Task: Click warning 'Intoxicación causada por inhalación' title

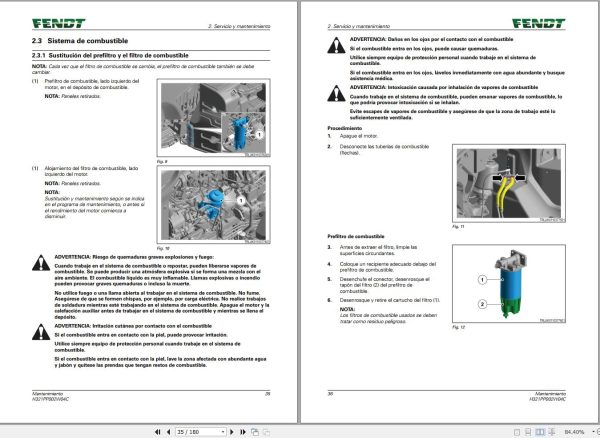Action: 444,87
